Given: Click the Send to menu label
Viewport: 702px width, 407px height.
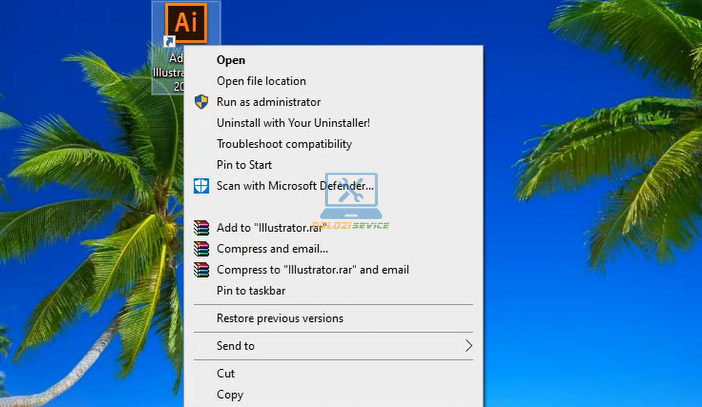Looking at the screenshot, I should tap(235, 346).
